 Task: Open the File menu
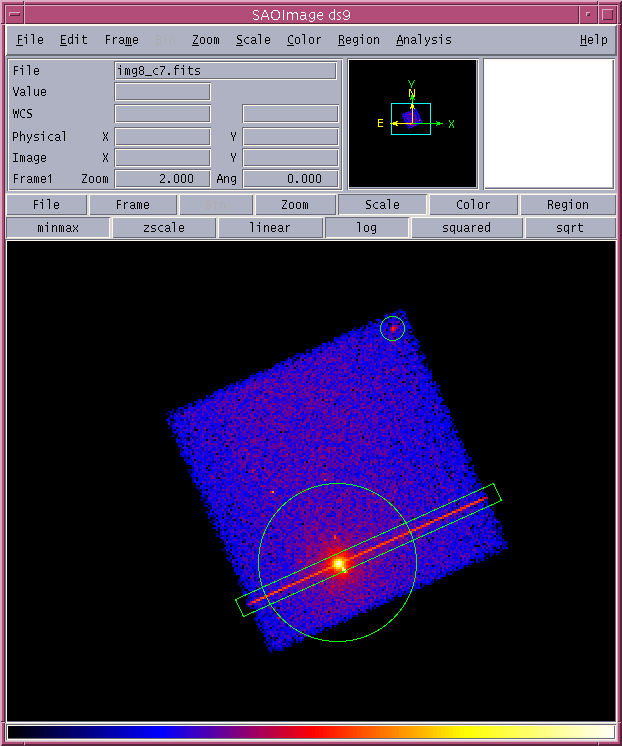[30, 40]
